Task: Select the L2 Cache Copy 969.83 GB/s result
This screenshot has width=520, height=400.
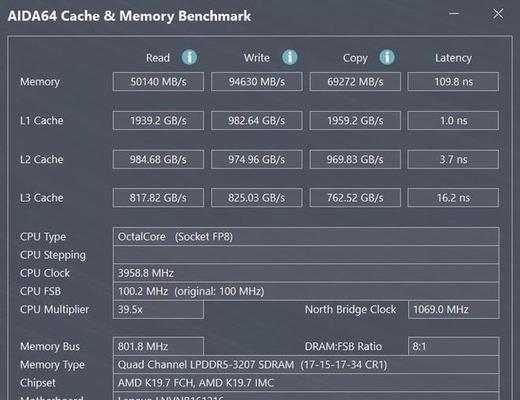Action: 355,159
